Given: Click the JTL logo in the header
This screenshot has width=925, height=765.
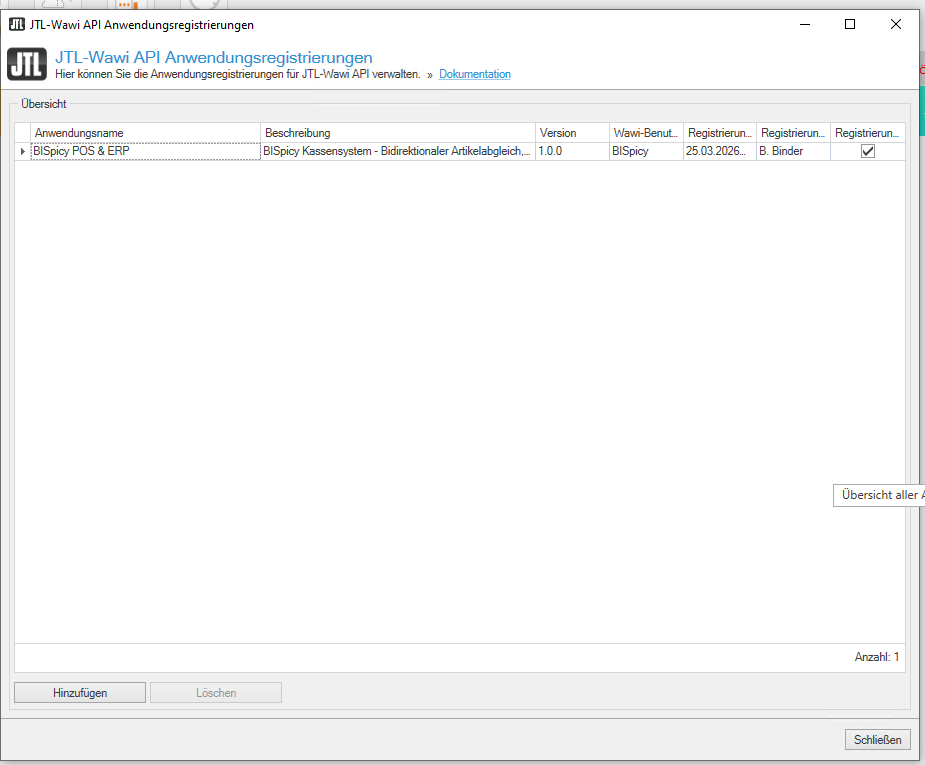Looking at the screenshot, I should click(26, 64).
